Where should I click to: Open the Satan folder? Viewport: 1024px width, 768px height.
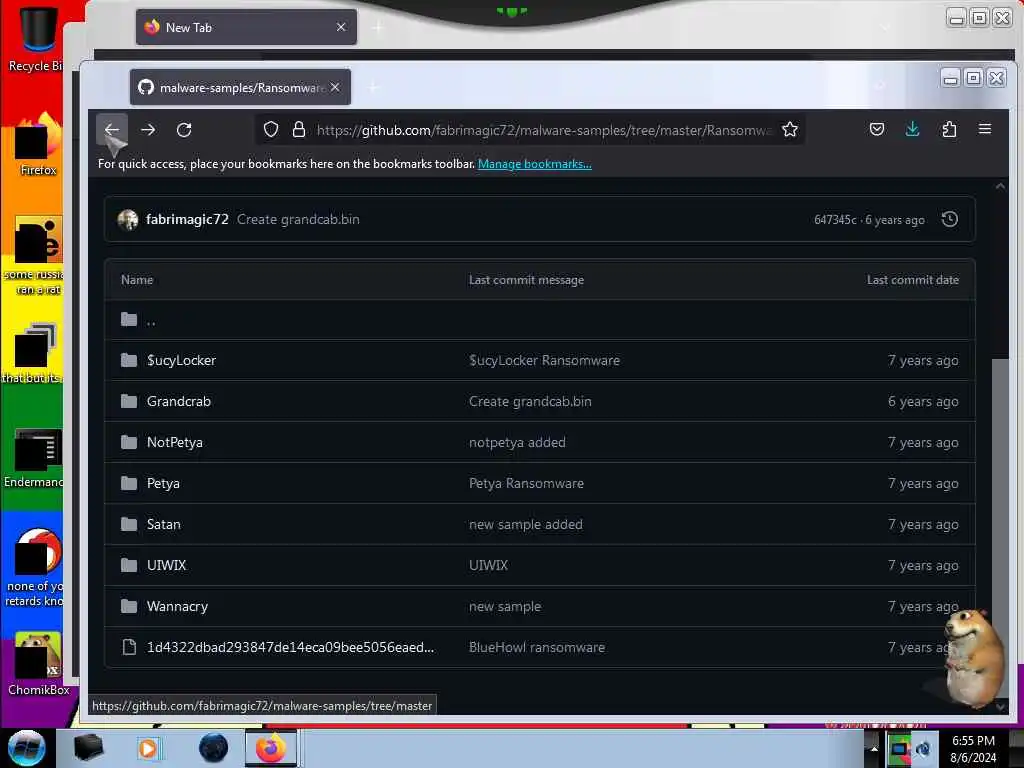(x=163, y=524)
